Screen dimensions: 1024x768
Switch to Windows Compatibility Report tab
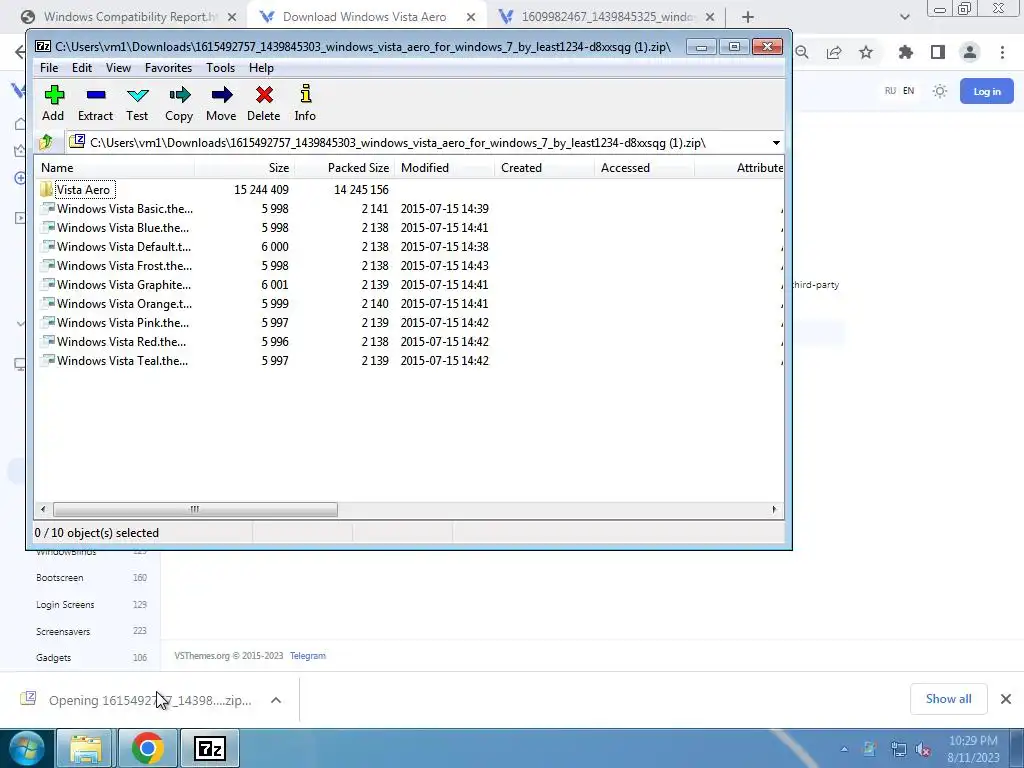click(x=130, y=17)
